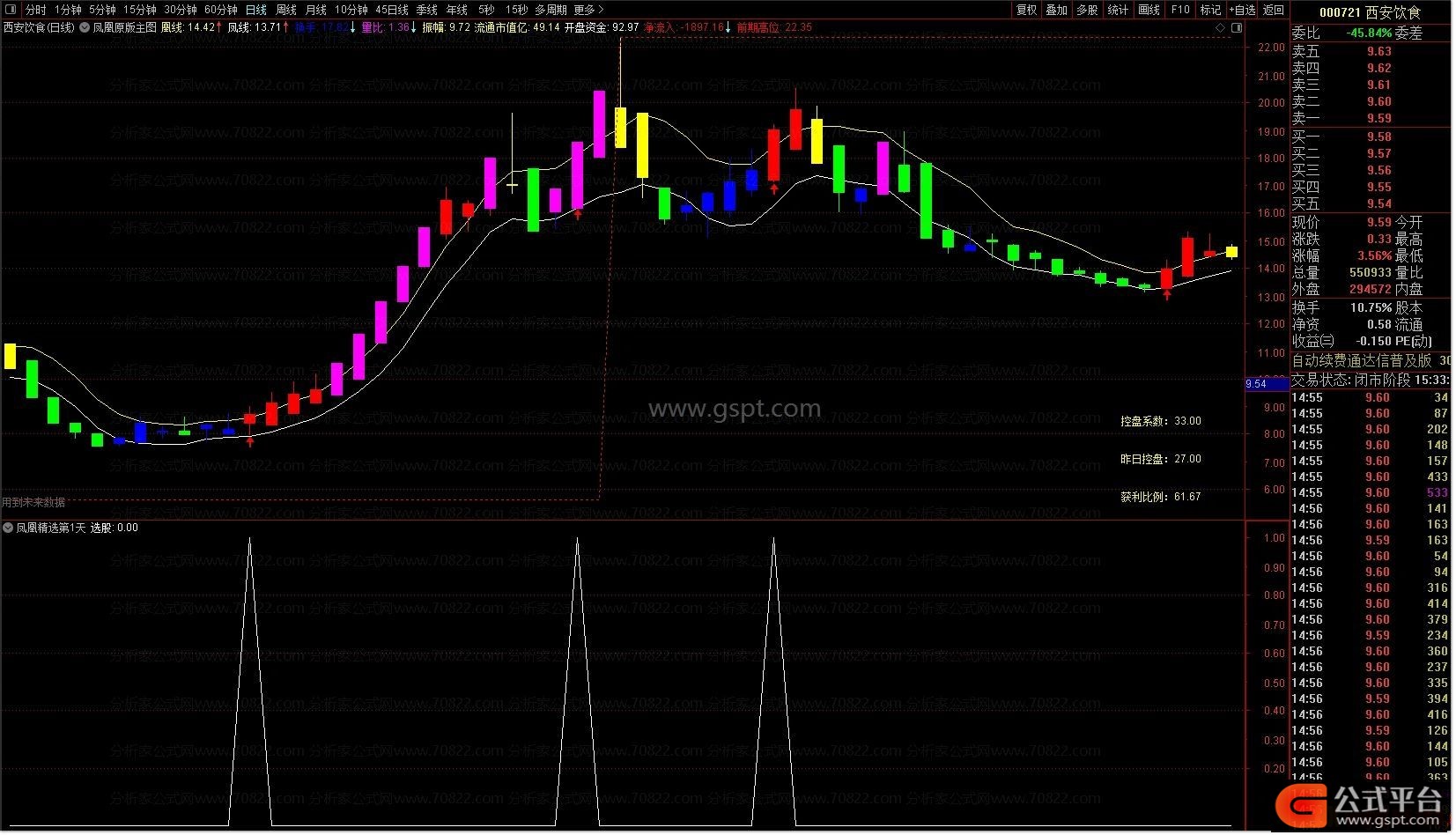The image size is (1456, 835).
Task: Click the 返回 back button
Action: 1274,10
